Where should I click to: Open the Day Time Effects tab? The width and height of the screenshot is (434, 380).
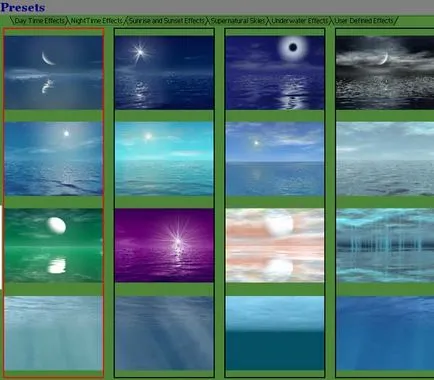tap(40, 21)
